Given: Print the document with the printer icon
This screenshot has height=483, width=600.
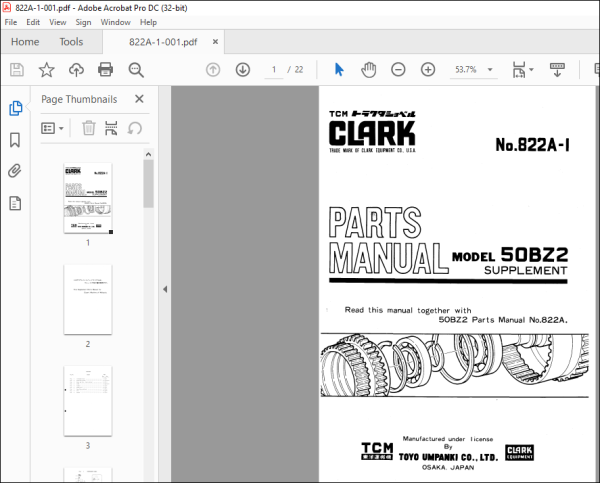Looking at the screenshot, I should pyautogui.click(x=105, y=70).
